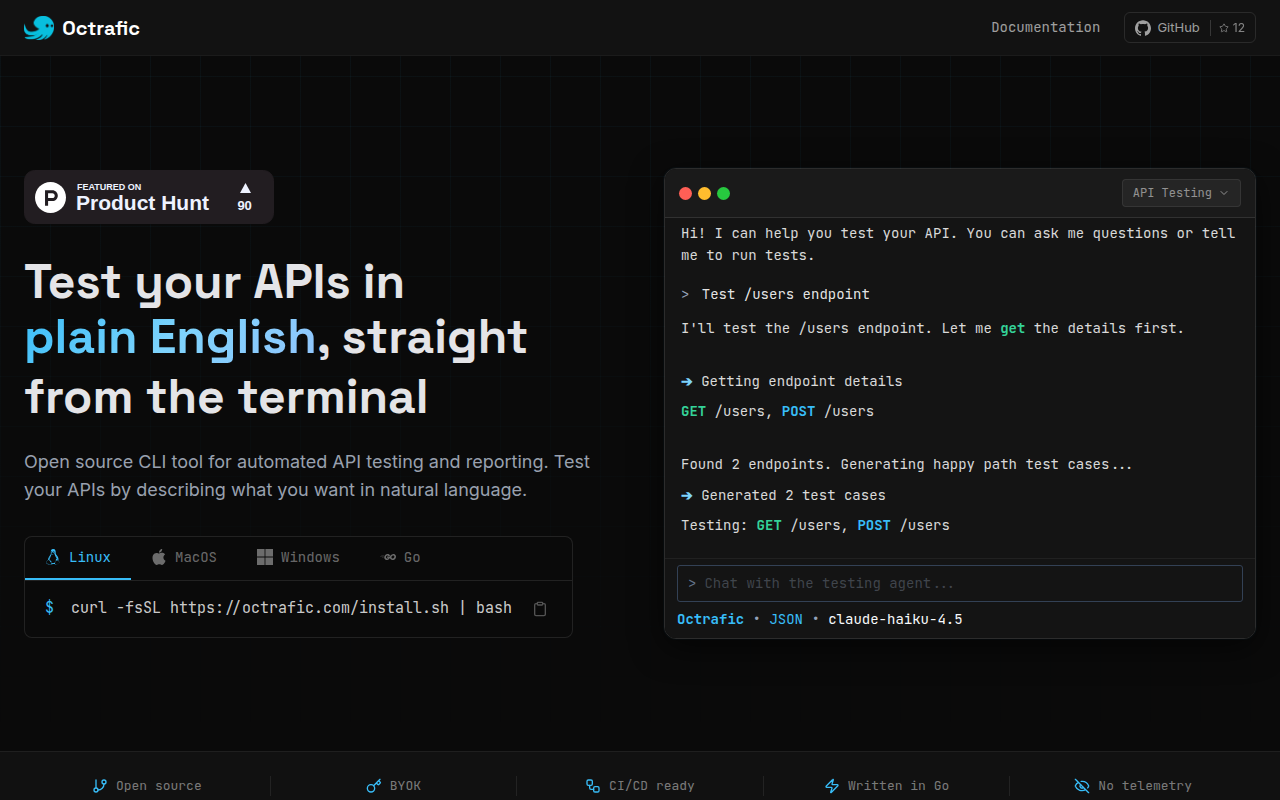Click the Go language icon
This screenshot has height=800, width=1280.
(389, 557)
